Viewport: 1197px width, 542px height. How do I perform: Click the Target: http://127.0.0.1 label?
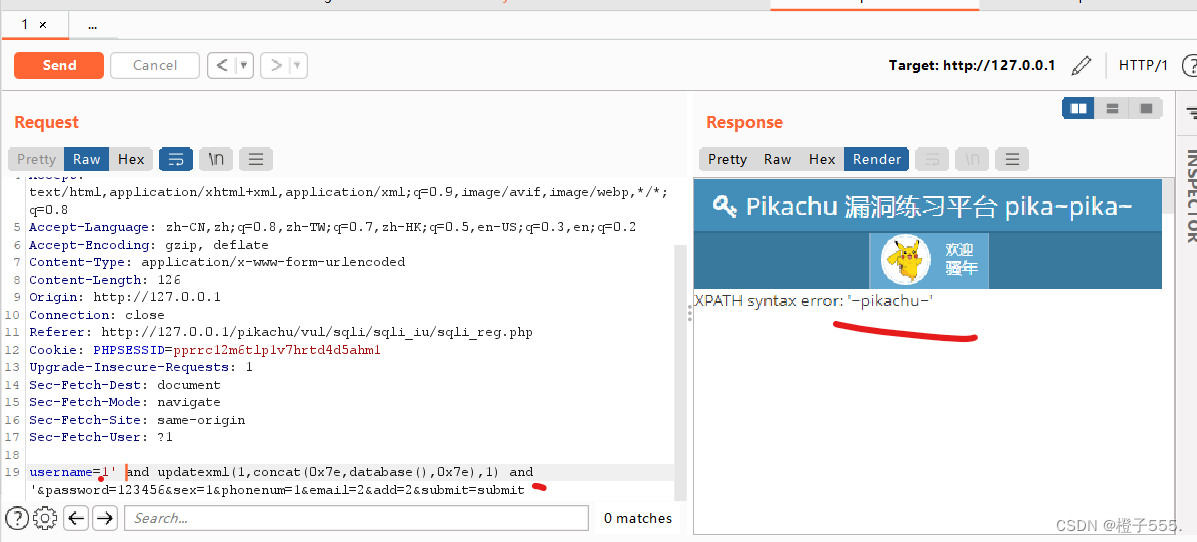[x=972, y=66]
